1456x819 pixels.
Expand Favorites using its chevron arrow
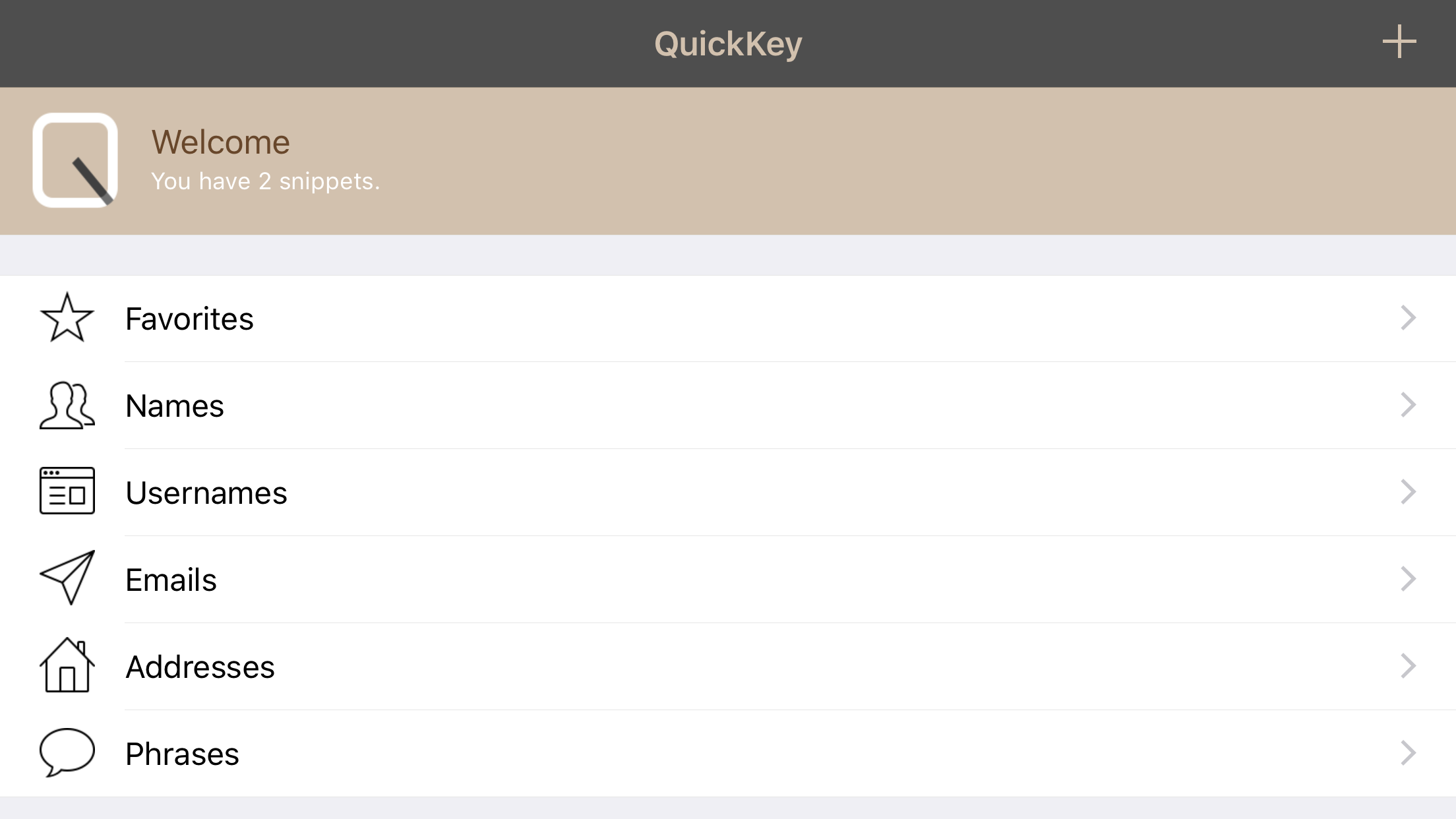click(1408, 318)
